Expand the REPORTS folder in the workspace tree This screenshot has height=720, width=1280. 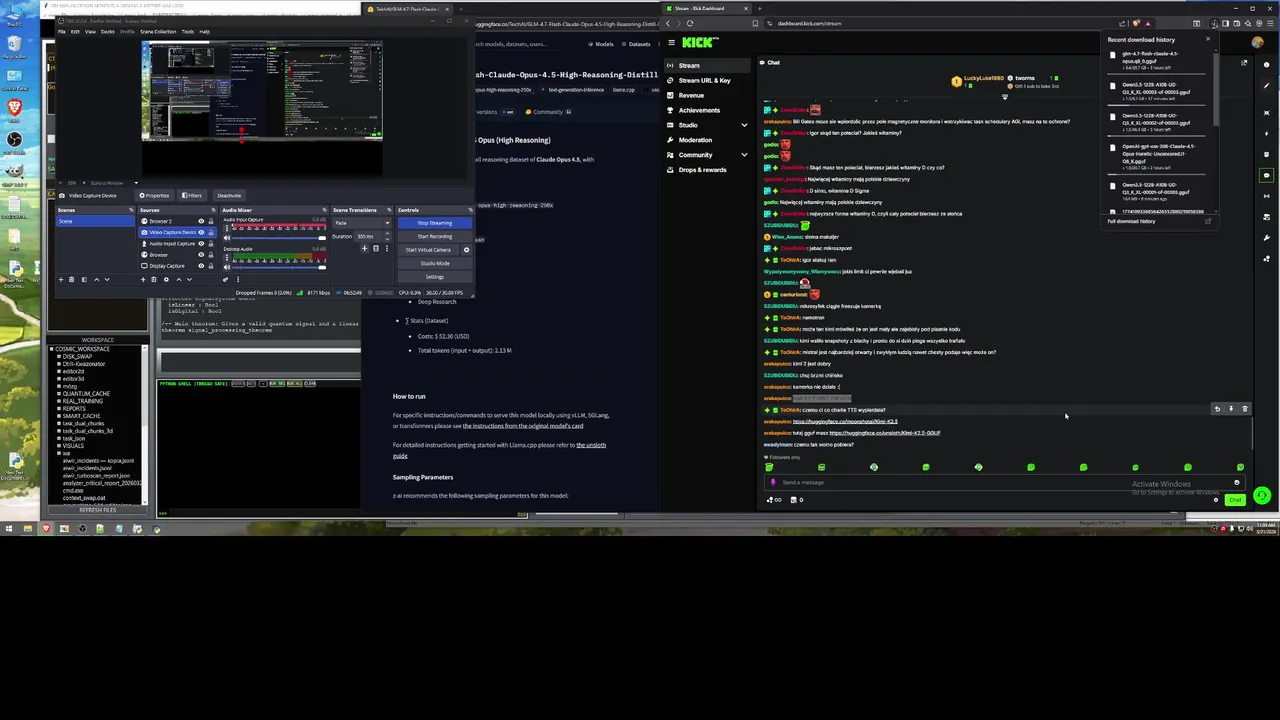(x=58, y=409)
